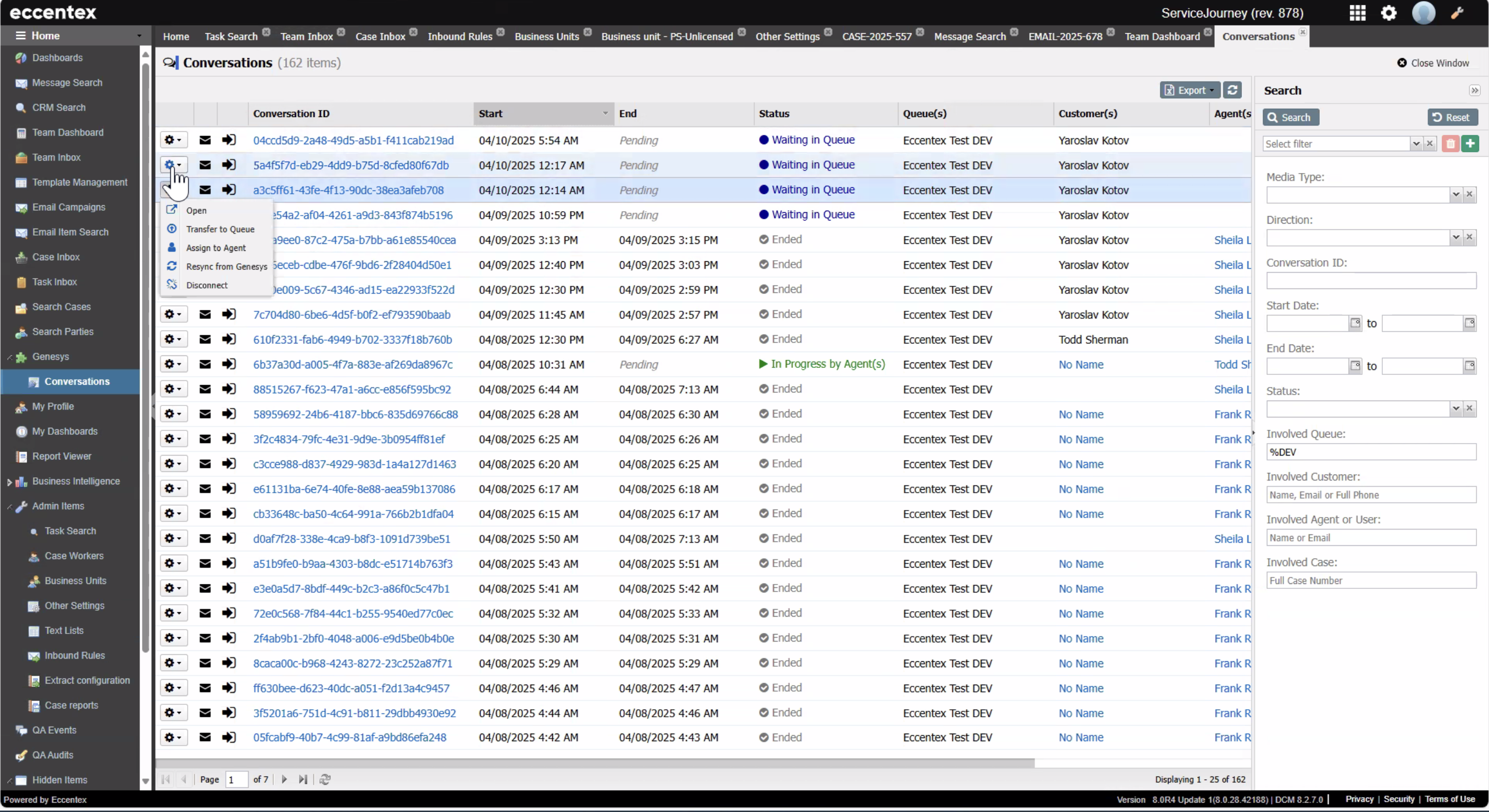Viewport: 1489px width, 812px height.
Task: Open Start Date from calendar picker
Action: tap(1355, 323)
